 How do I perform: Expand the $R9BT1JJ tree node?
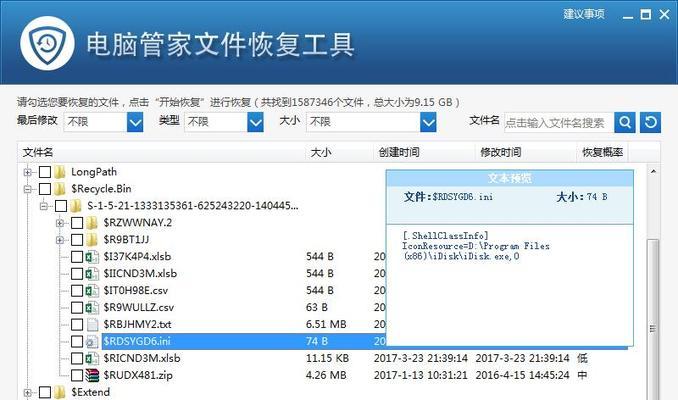[x=60, y=240]
